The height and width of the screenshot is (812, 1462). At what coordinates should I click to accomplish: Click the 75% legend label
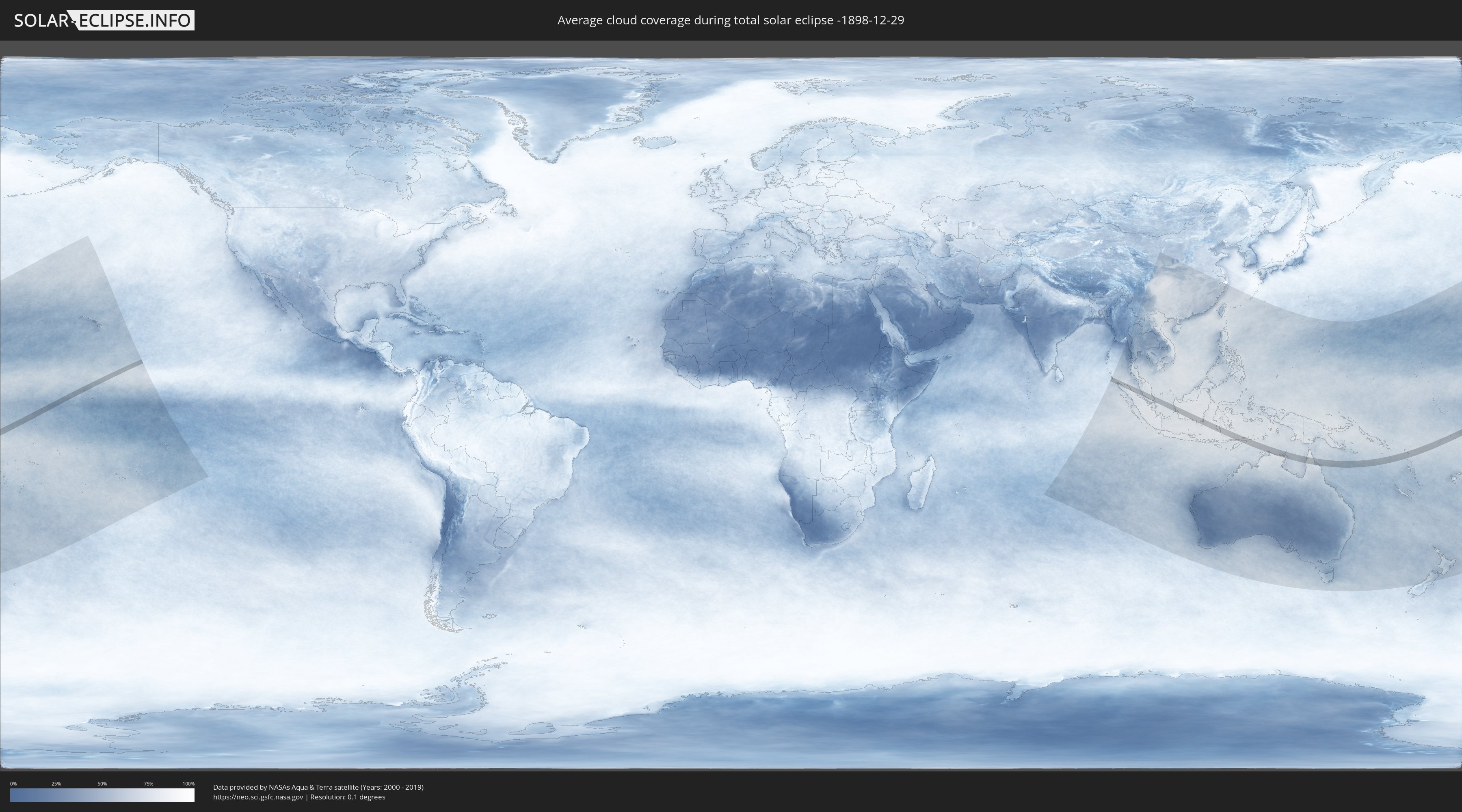(148, 784)
